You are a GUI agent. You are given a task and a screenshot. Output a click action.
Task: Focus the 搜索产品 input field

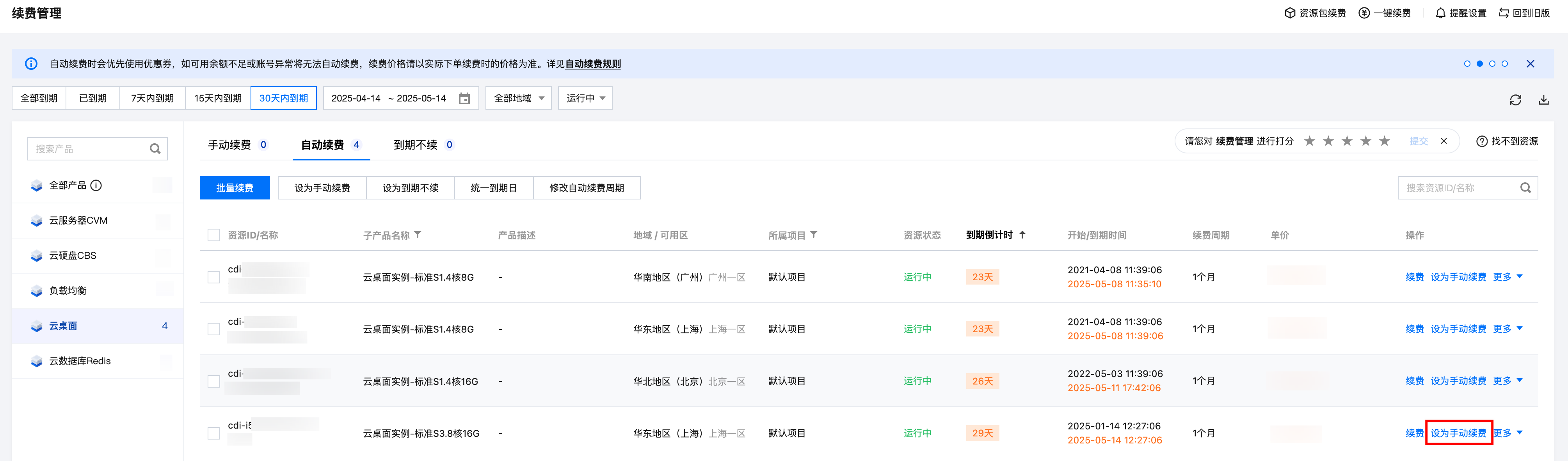point(98,149)
